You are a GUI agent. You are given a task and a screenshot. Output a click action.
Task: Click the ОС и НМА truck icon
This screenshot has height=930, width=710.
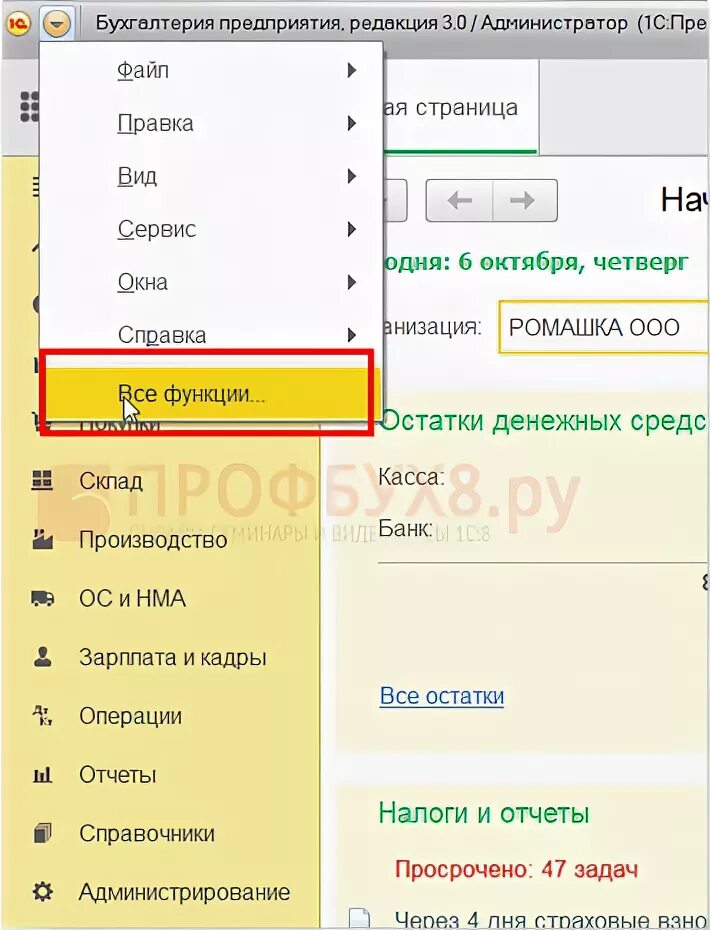(x=42, y=598)
